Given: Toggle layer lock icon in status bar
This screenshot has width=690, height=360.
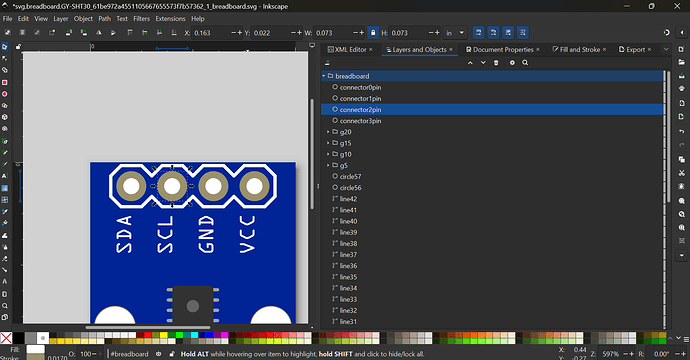Looking at the screenshot, I should coord(172,354).
